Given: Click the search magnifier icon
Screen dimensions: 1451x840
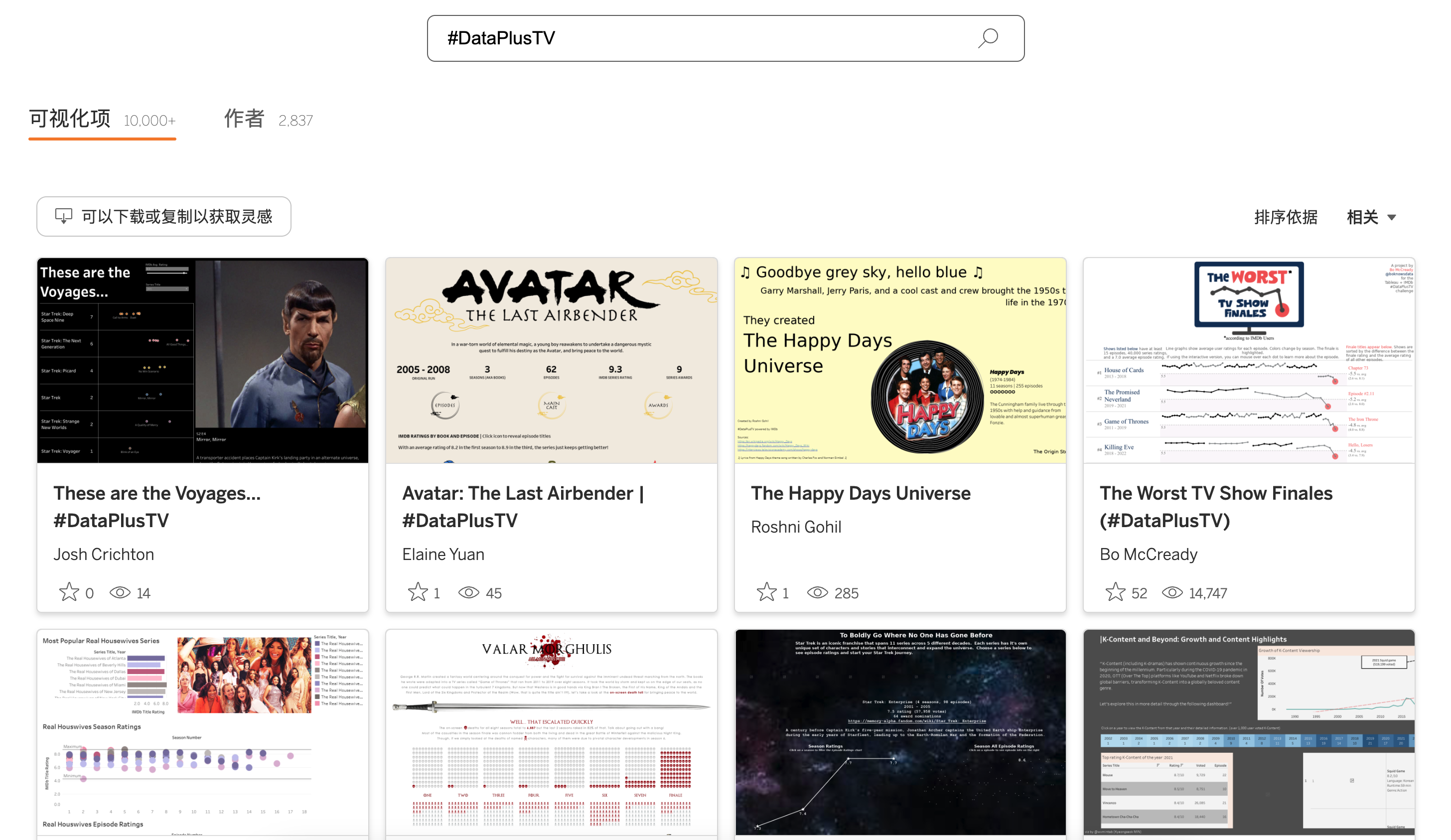Looking at the screenshot, I should 988,38.
